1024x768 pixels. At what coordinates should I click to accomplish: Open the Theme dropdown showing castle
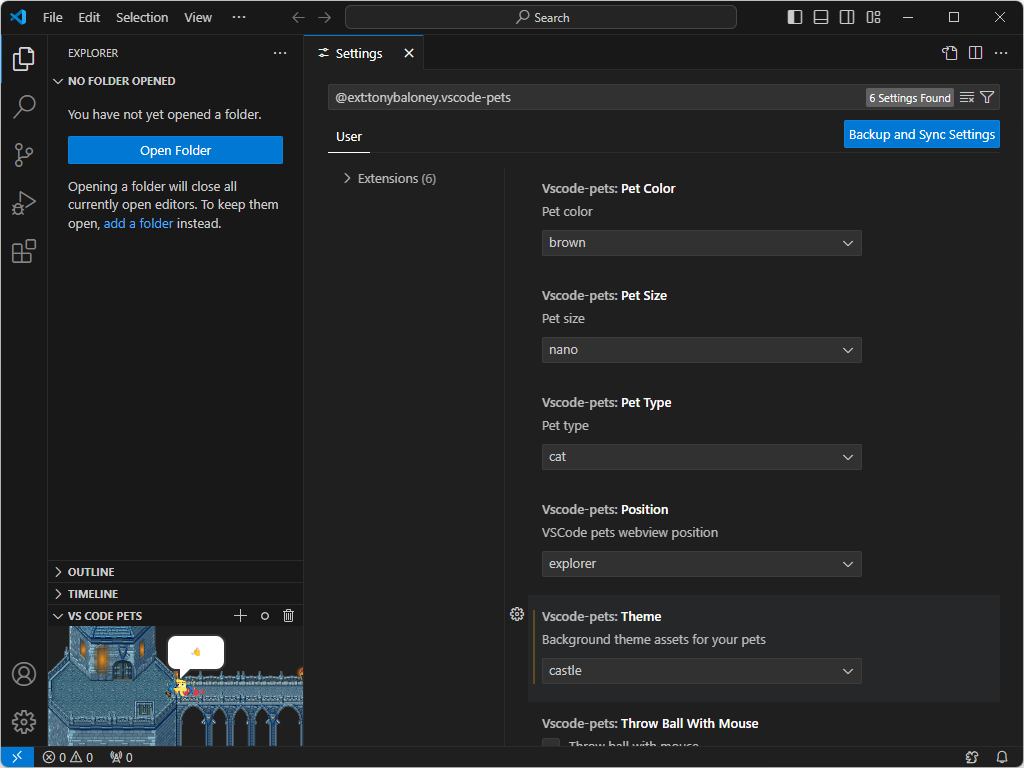(701, 671)
